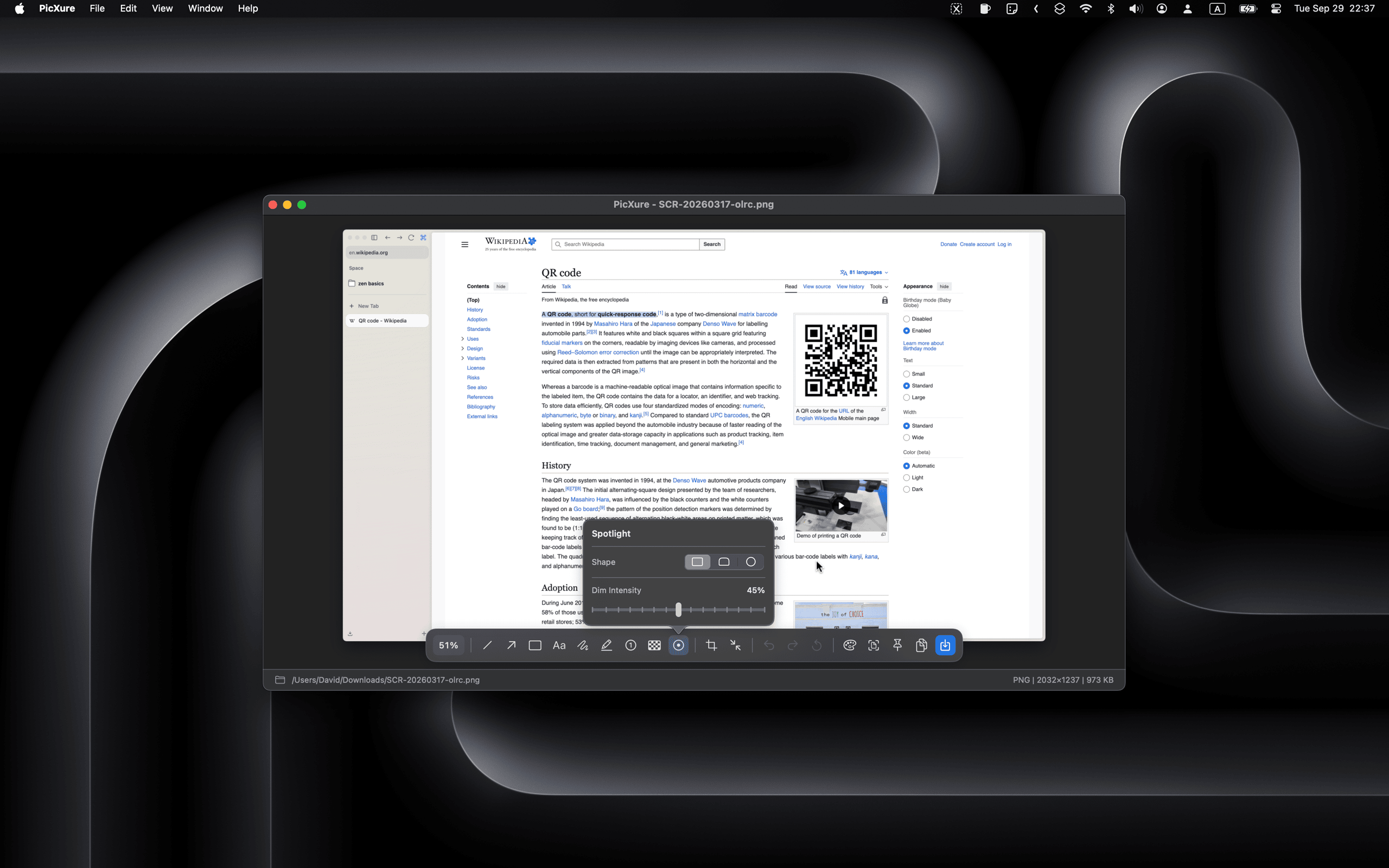
Task: Select the Arrow annotation tool
Action: [511, 645]
